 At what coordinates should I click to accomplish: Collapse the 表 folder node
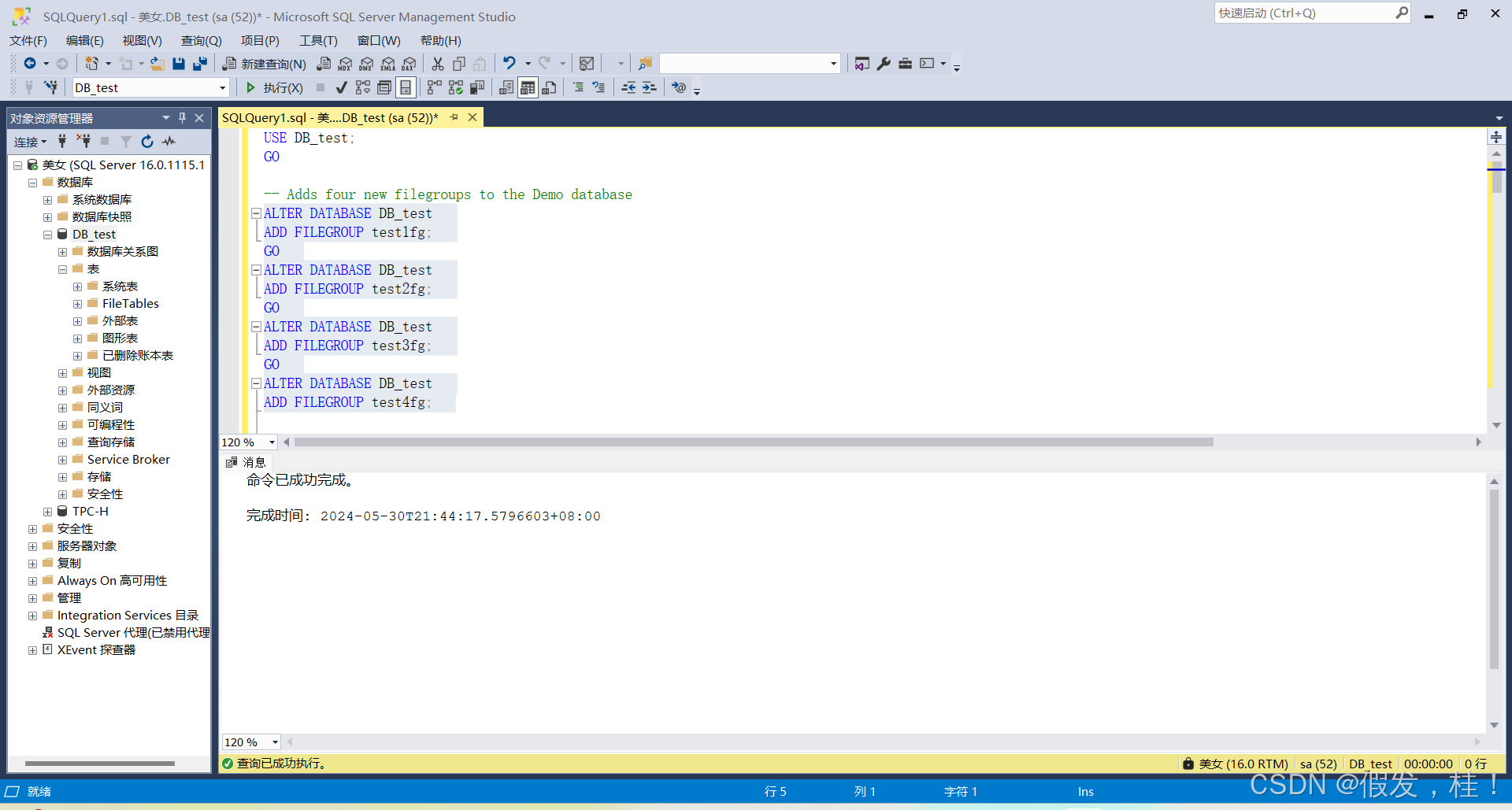[63, 269]
